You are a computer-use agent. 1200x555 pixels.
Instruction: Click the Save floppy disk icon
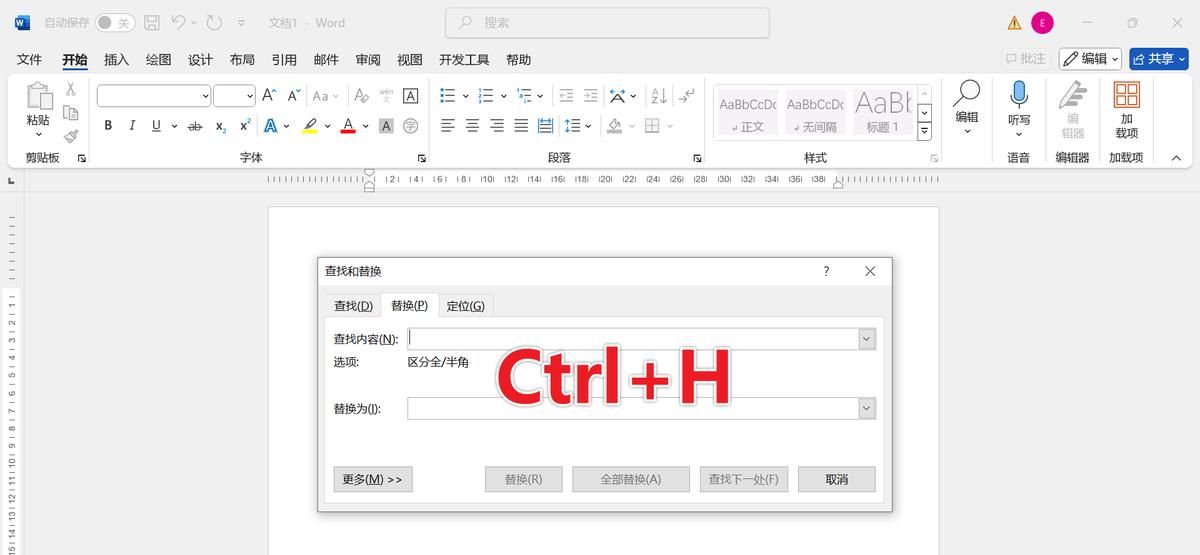click(152, 22)
